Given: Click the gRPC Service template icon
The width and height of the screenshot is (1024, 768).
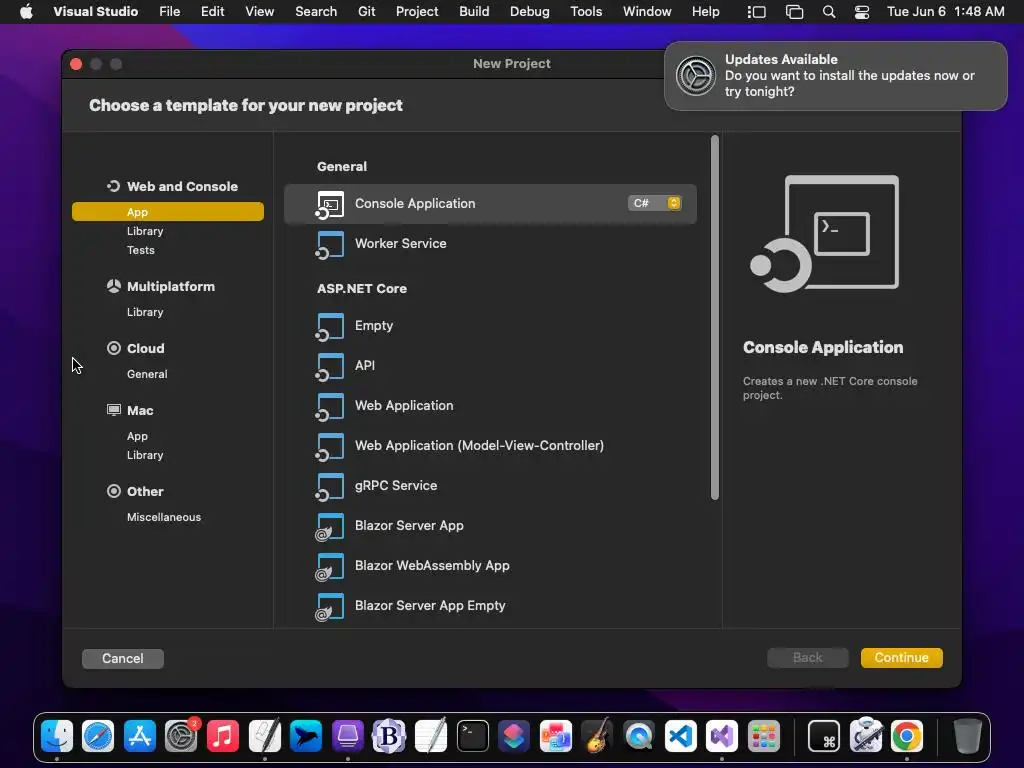Looking at the screenshot, I should (330, 487).
